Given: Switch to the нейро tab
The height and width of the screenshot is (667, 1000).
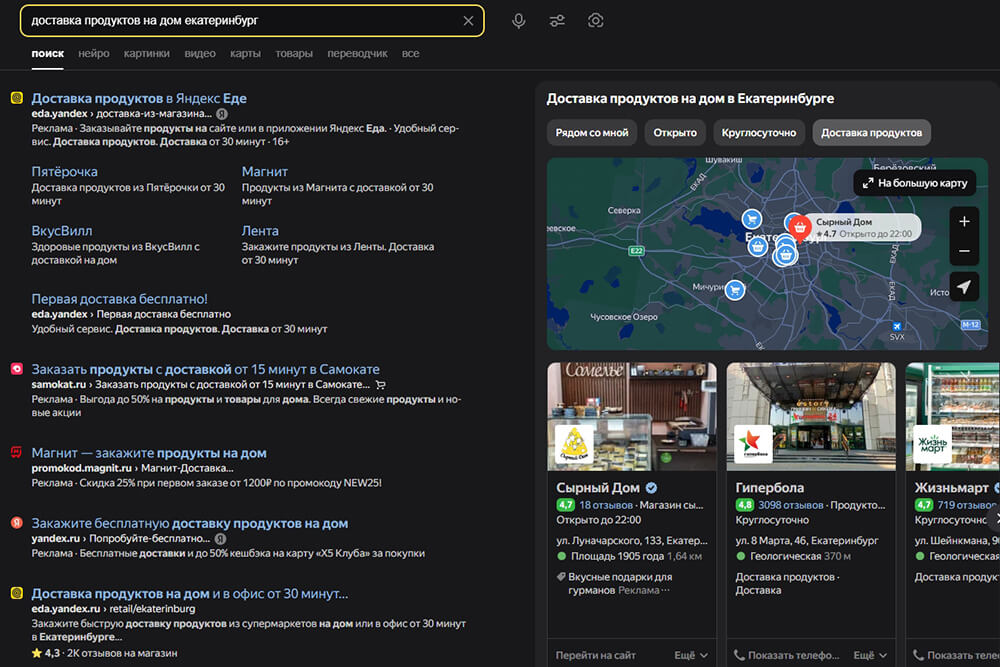Looking at the screenshot, I should (94, 54).
